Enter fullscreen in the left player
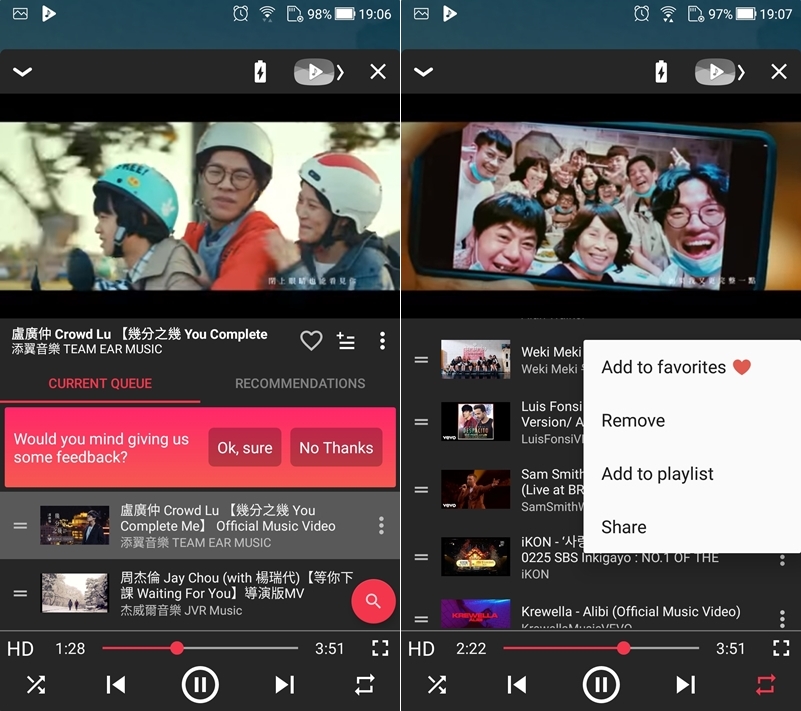 pos(380,648)
